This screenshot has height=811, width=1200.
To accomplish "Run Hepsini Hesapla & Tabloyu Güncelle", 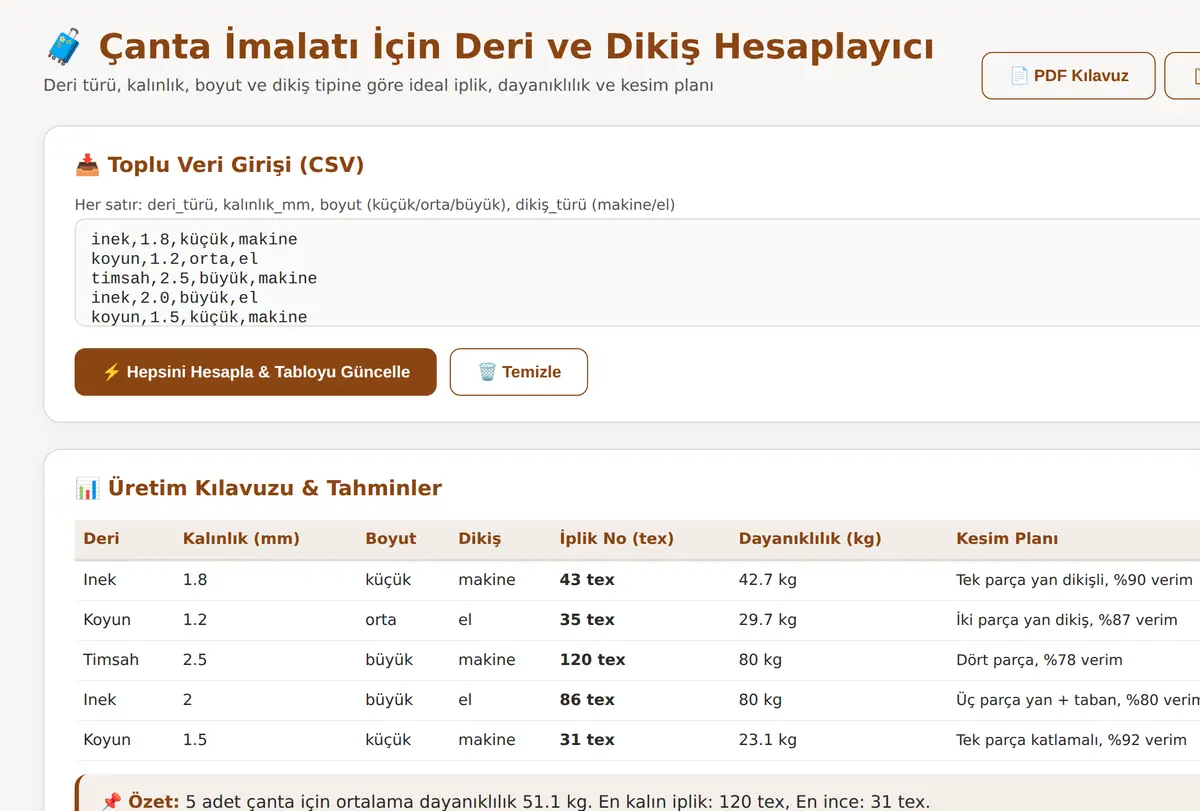I will click(256, 372).
